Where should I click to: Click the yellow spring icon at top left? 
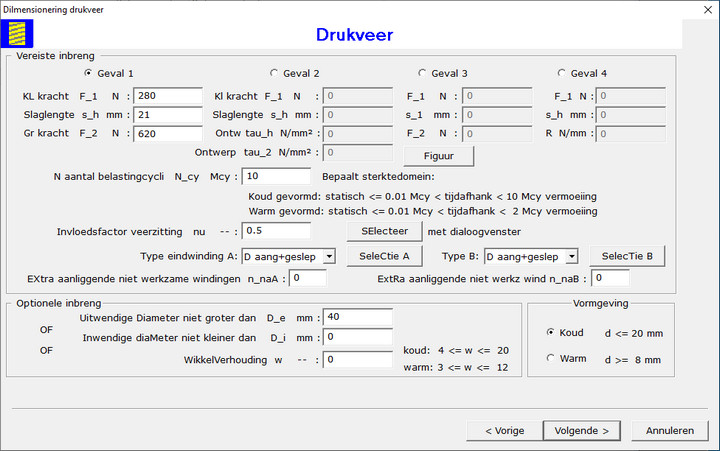point(17,34)
